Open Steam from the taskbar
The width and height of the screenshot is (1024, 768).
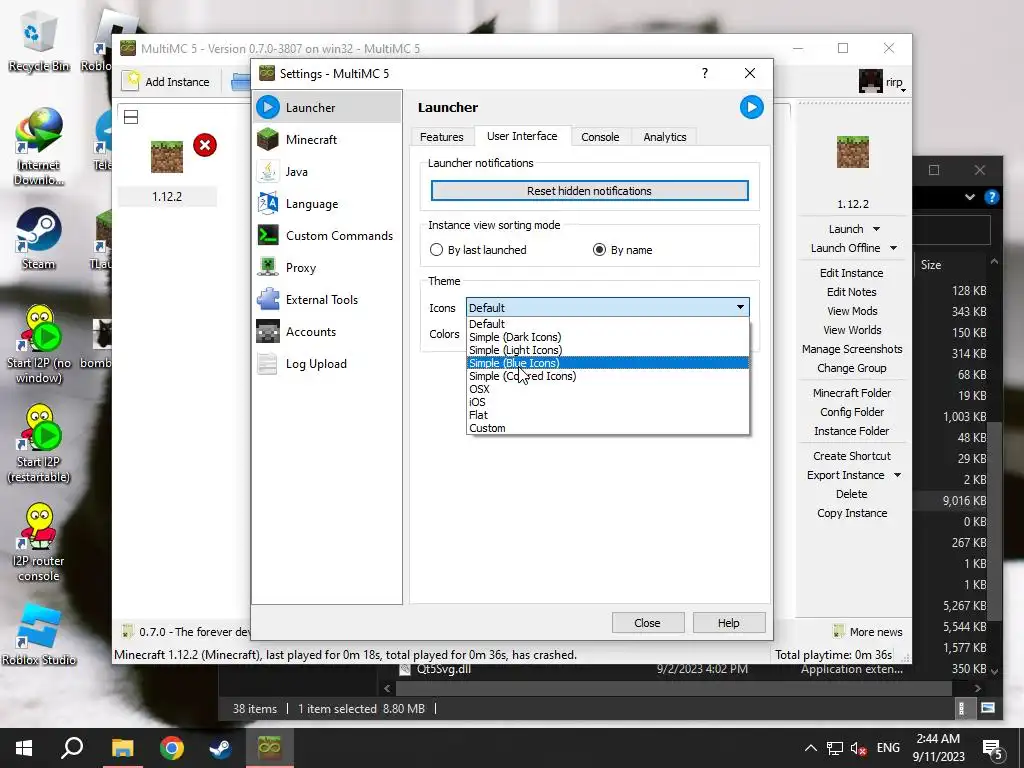tap(220, 748)
